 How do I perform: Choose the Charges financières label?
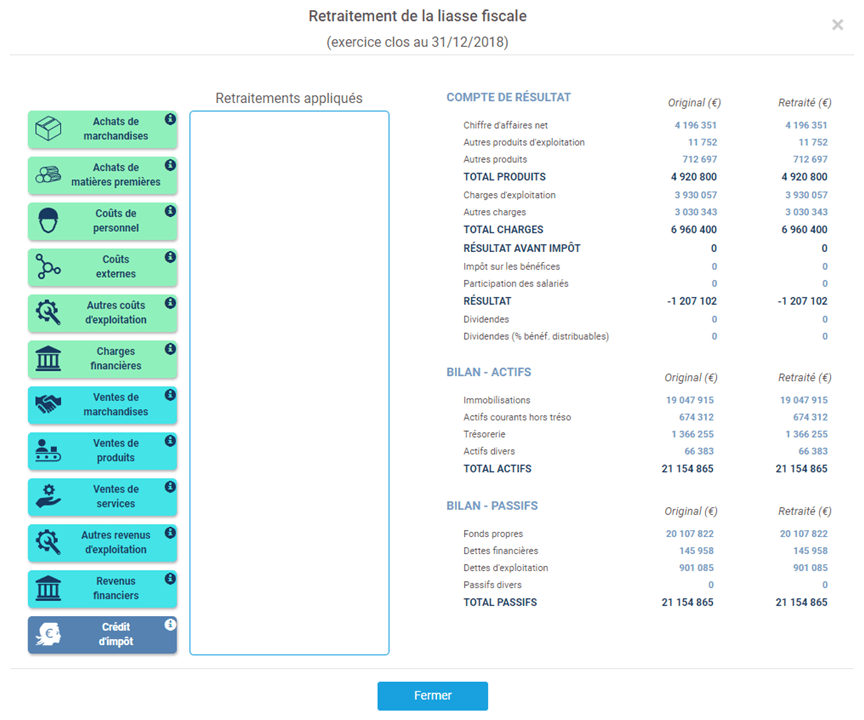[x=116, y=359]
